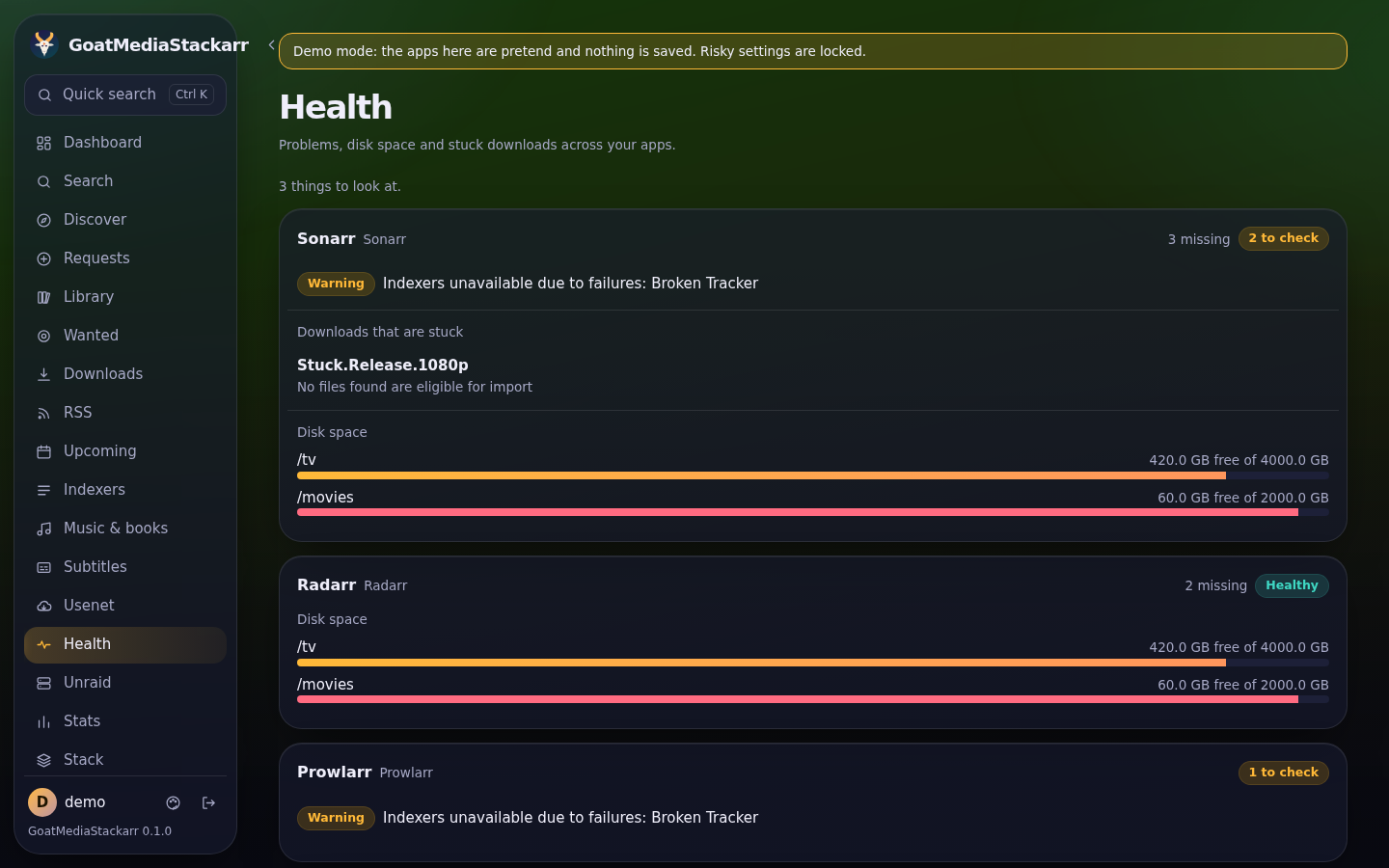Click the Sonarr '2 to check' badge
The width and height of the screenshot is (1389, 868).
point(1283,238)
